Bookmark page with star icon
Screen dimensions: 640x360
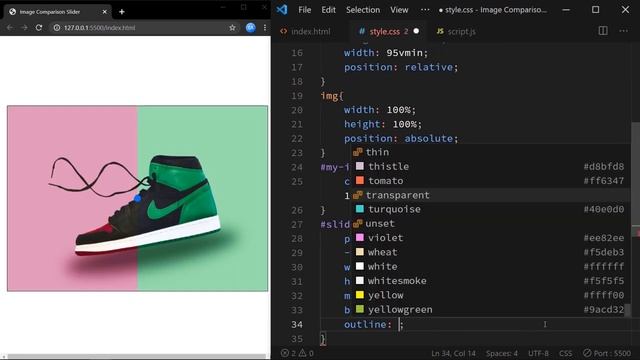[232, 27]
